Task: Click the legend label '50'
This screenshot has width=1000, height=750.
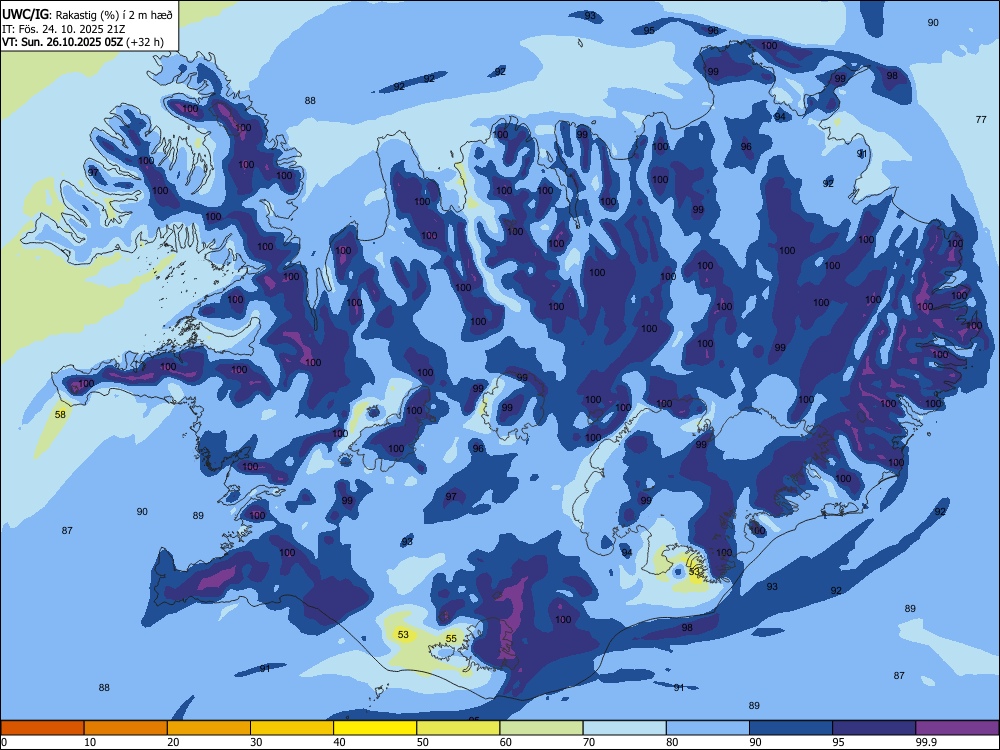Action: (423, 742)
